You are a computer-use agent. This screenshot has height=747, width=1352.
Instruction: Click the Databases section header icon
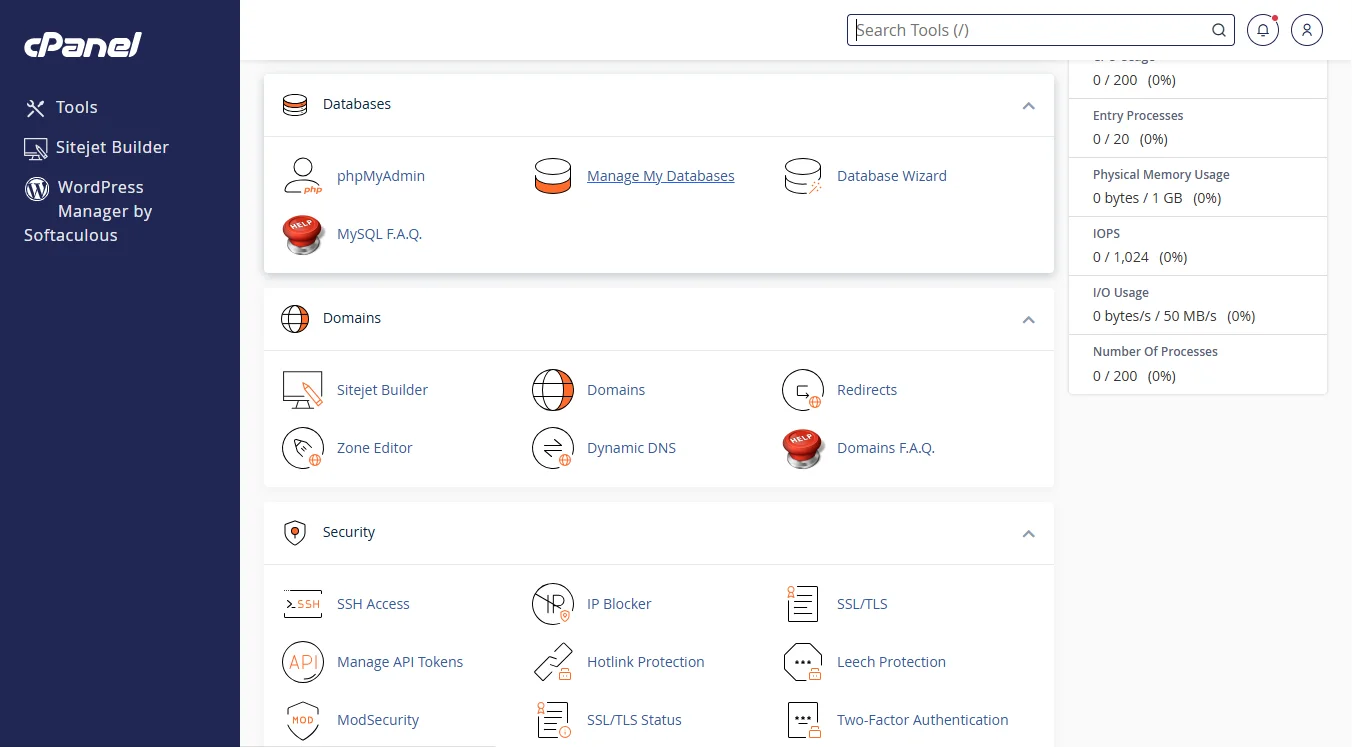(x=295, y=105)
